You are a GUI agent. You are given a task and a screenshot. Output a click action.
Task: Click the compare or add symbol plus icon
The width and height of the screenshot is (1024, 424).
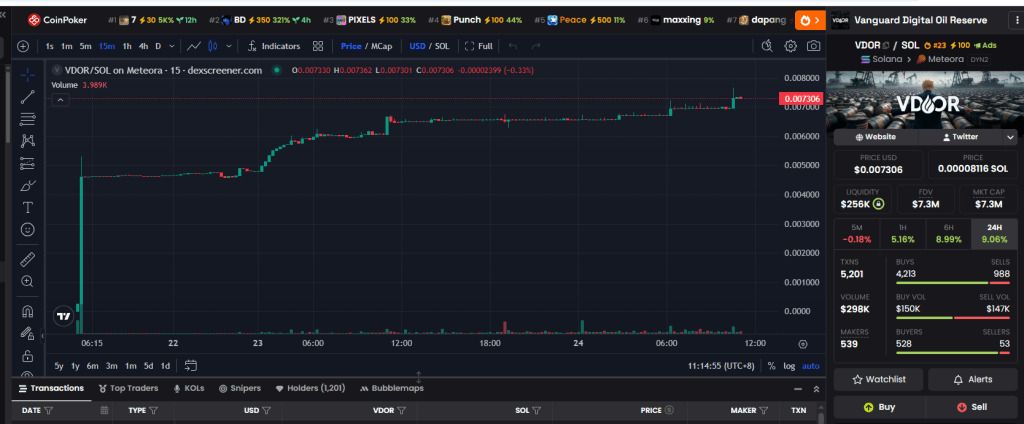[24, 46]
